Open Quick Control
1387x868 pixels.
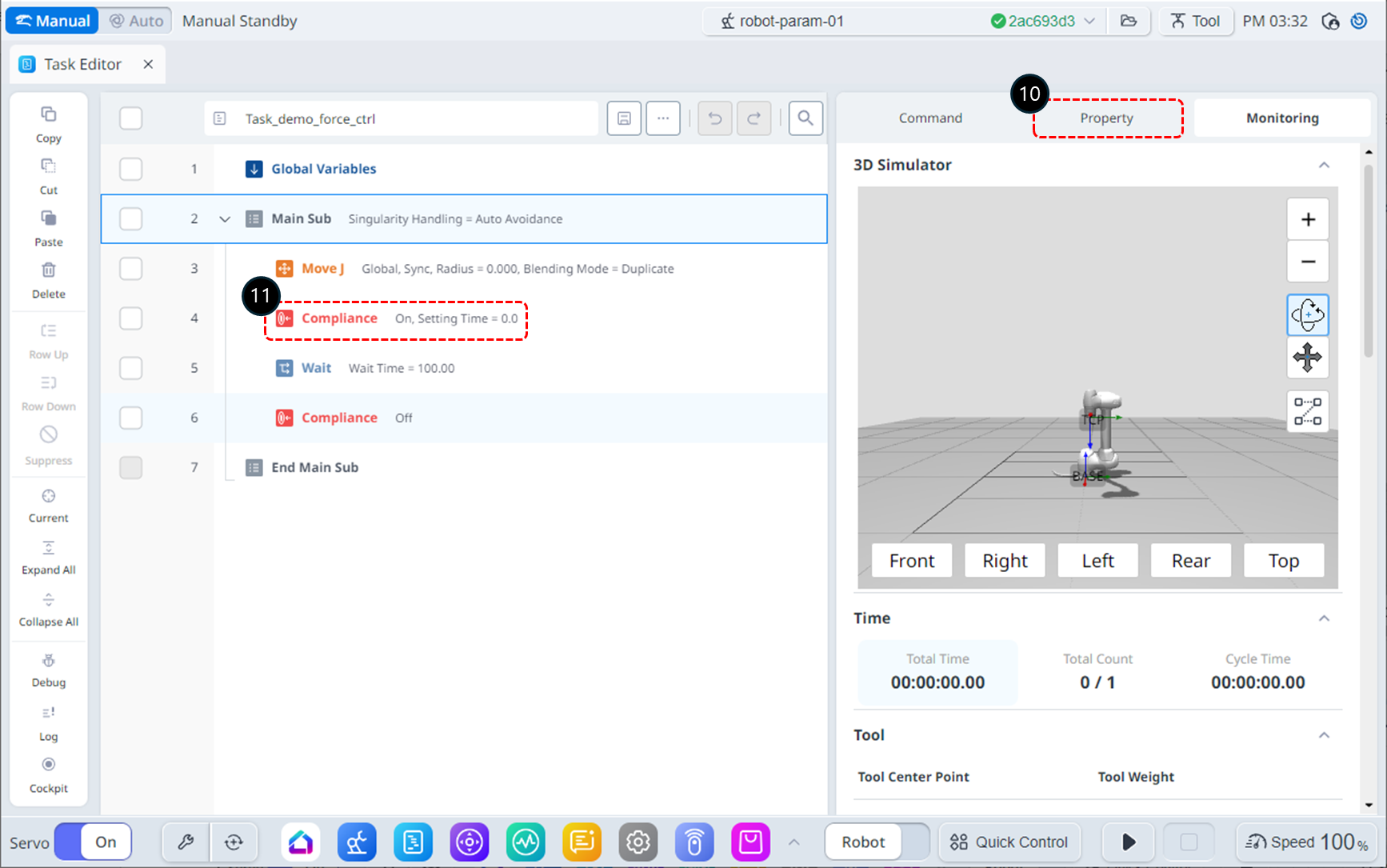pos(1009,842)
